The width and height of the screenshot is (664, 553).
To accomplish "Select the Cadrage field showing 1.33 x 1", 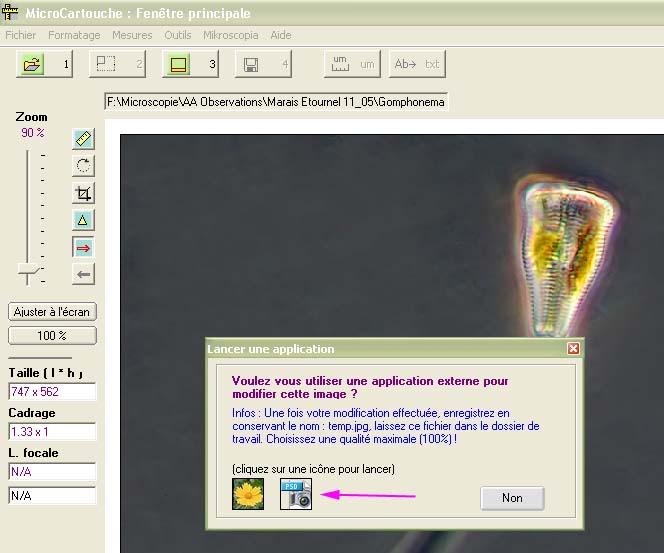I will click(x=52, y=431).
